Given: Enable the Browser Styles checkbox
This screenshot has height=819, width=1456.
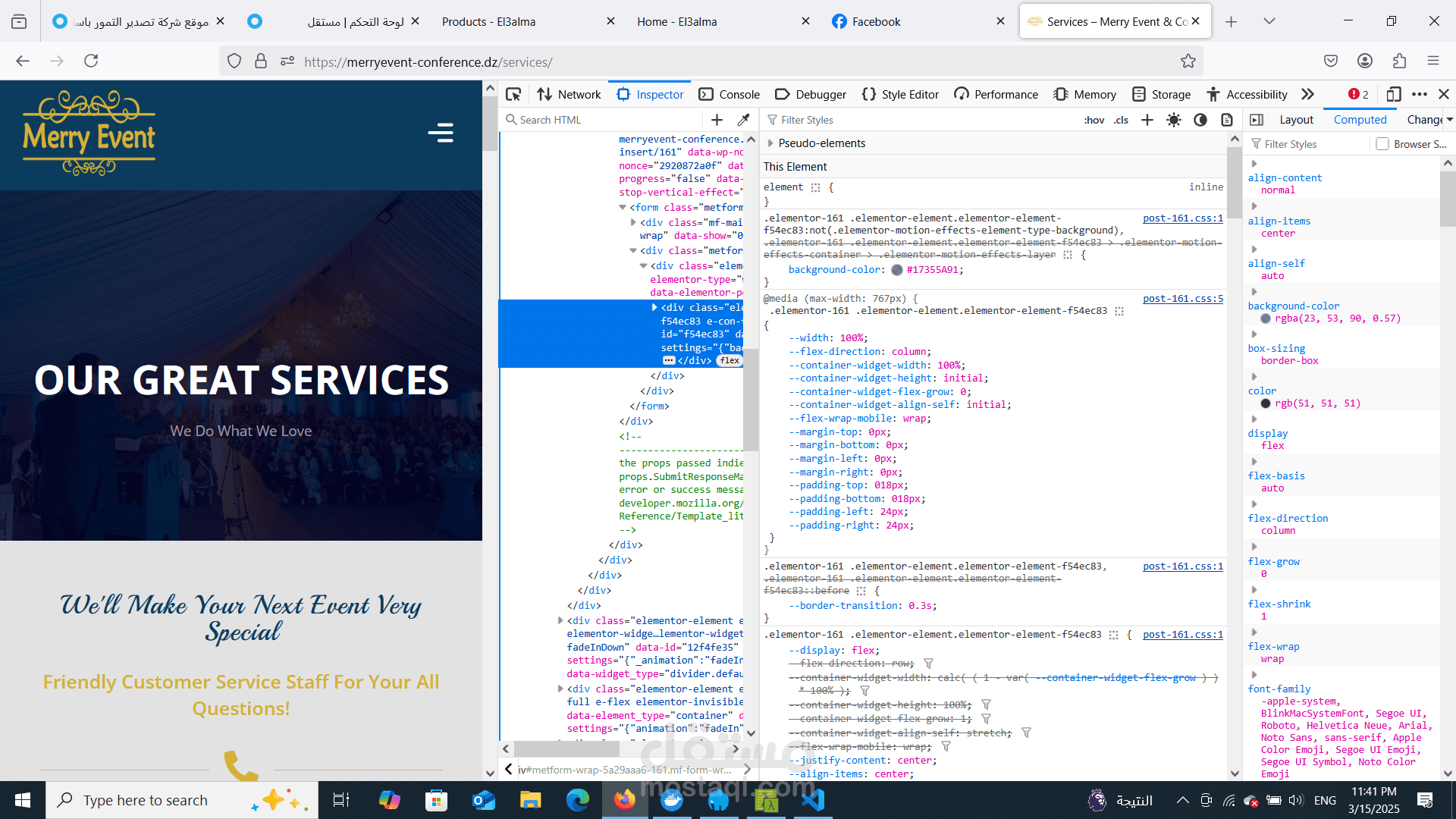Looking at the screenshot, I should pos(1382,144).
